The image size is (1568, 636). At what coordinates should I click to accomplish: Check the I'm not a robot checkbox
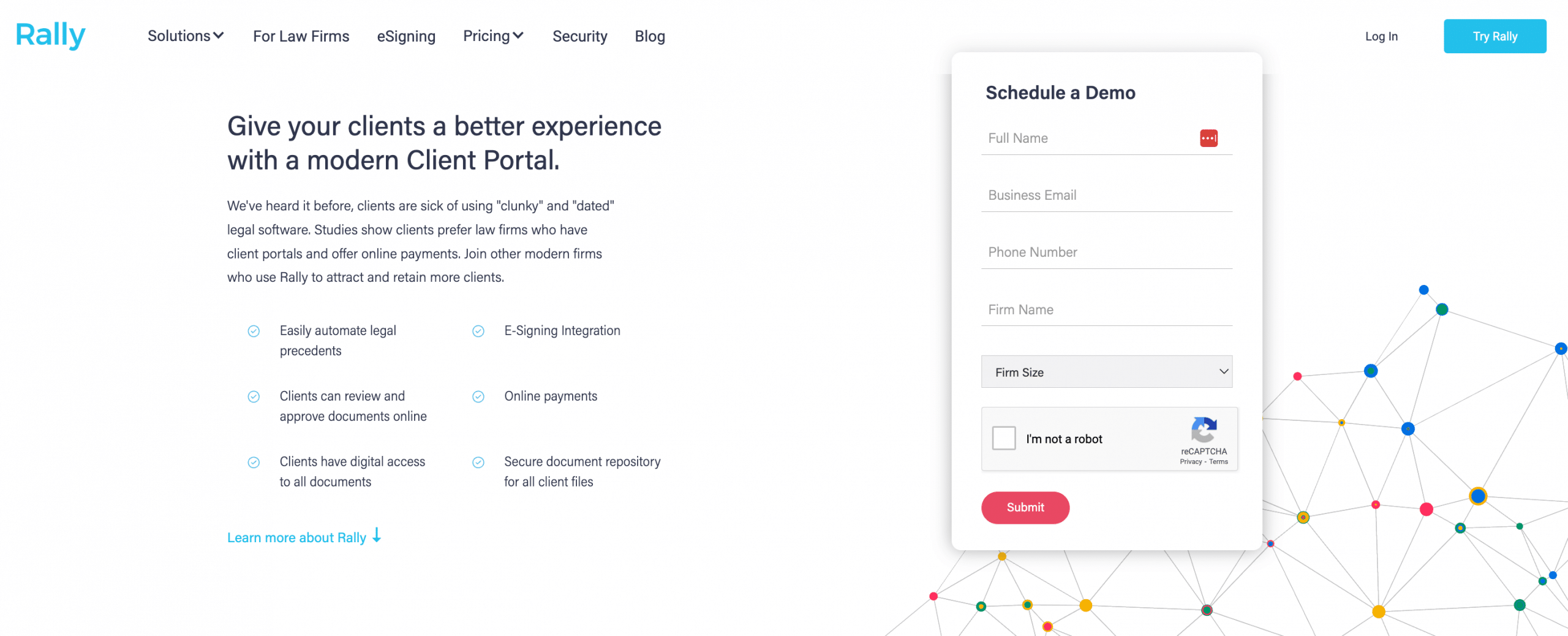pyautogui.click(x=1004, y=438)
